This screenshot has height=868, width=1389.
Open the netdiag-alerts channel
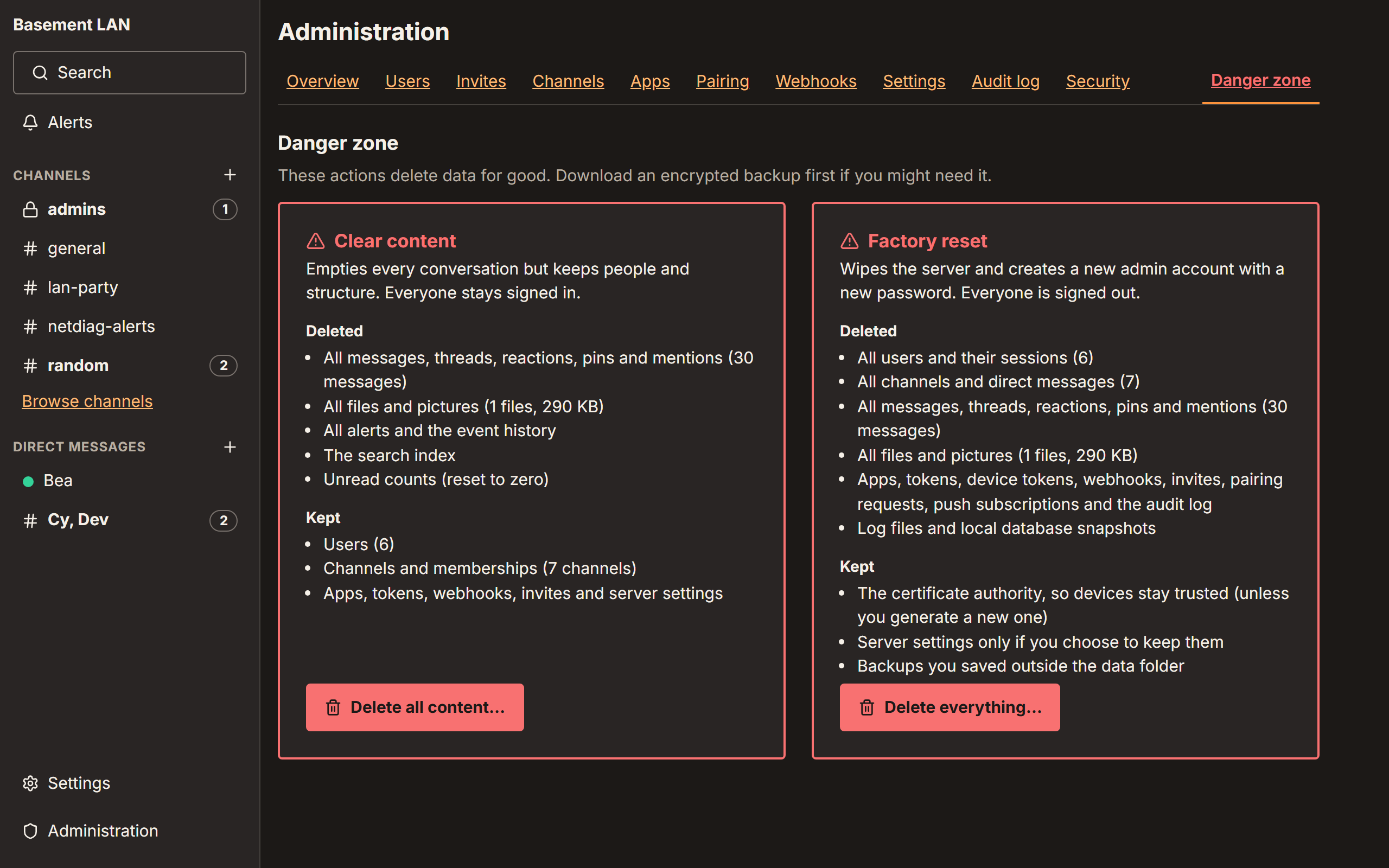click(x=130, y=327)
